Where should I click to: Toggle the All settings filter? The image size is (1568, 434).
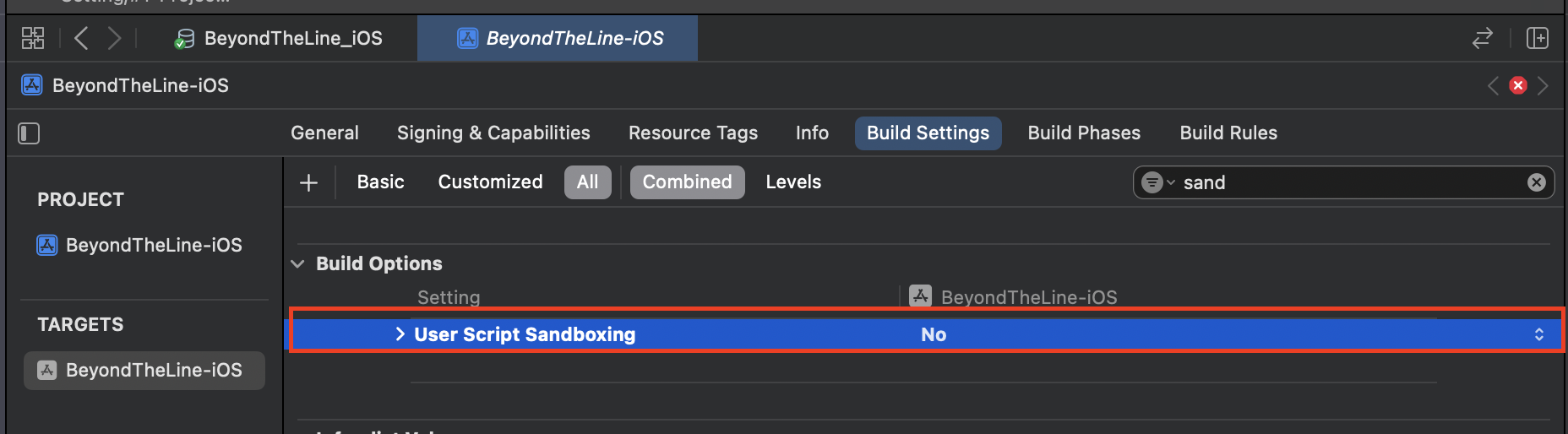[x=588, y=182]
